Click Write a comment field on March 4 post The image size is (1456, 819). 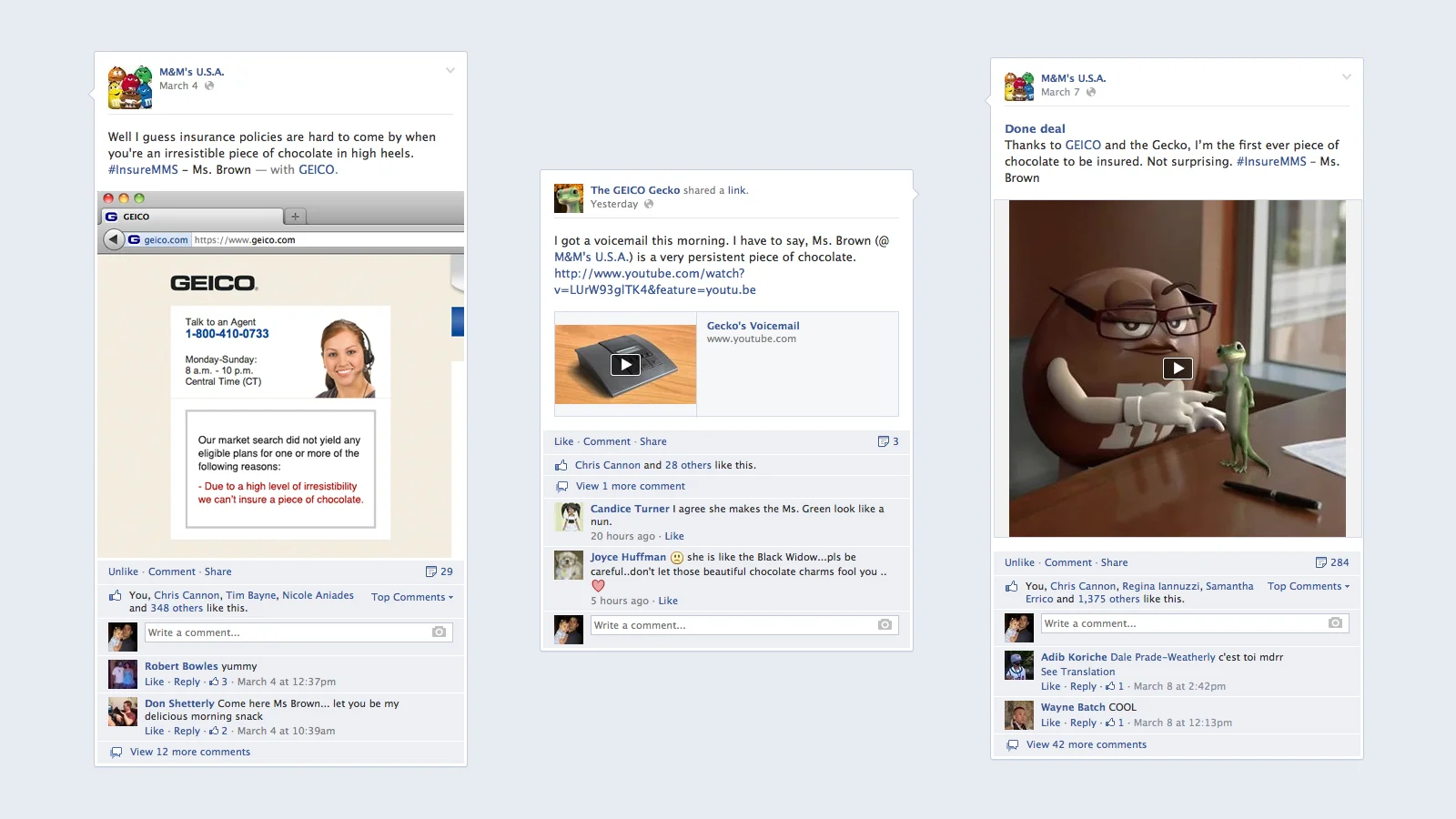(x=298, y=632)
